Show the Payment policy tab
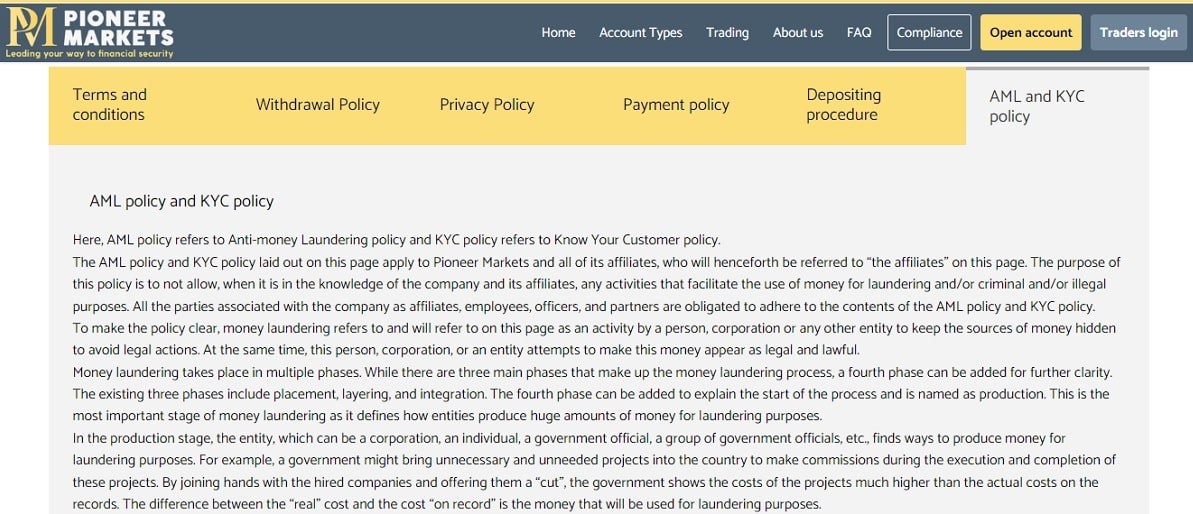Image resolution: width=1193 pixels, height=514 pixels. 676,105
